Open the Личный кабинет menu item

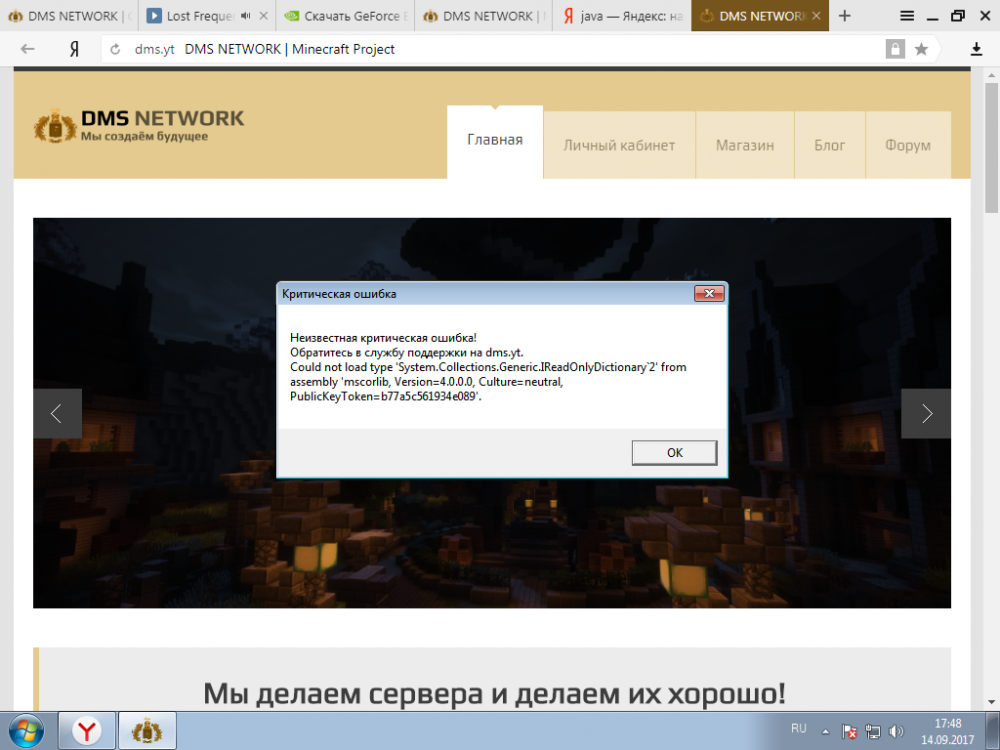point(619,145)
